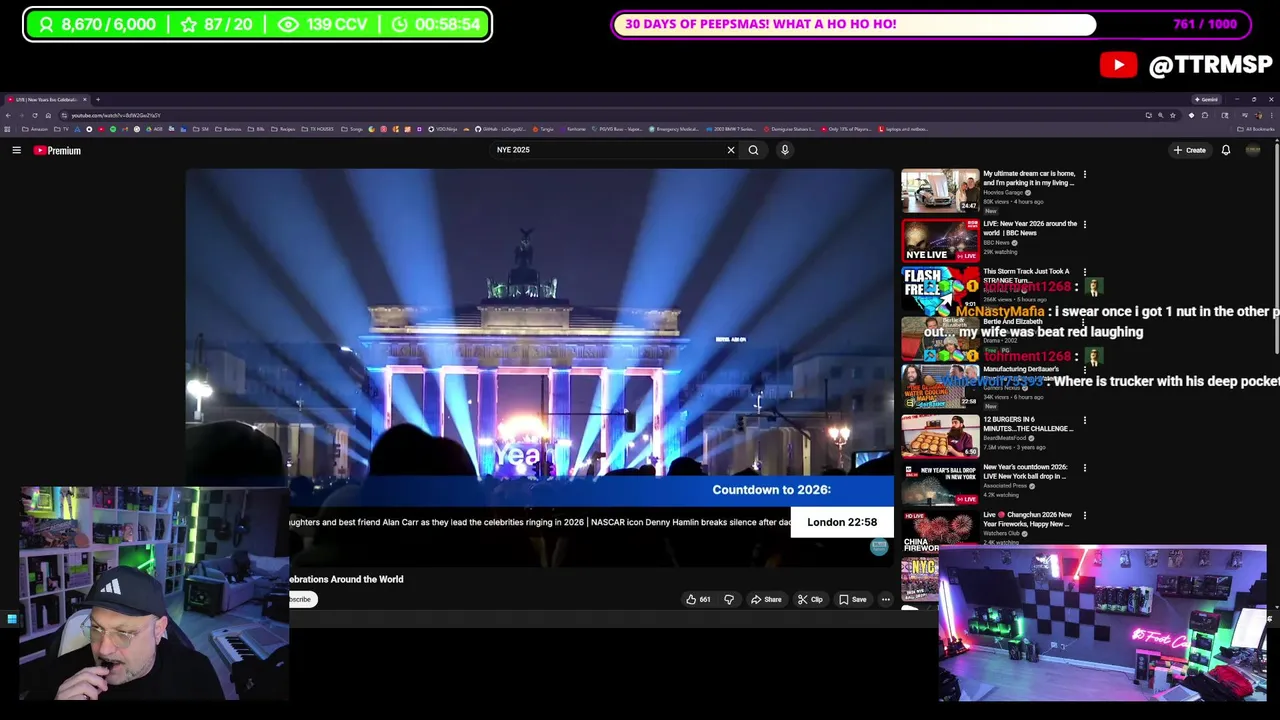Image resolution: width=1280 pixels, height=720 pixels.
Task: Open the GitHub bookmark
Action: click(x=501, y=129)
